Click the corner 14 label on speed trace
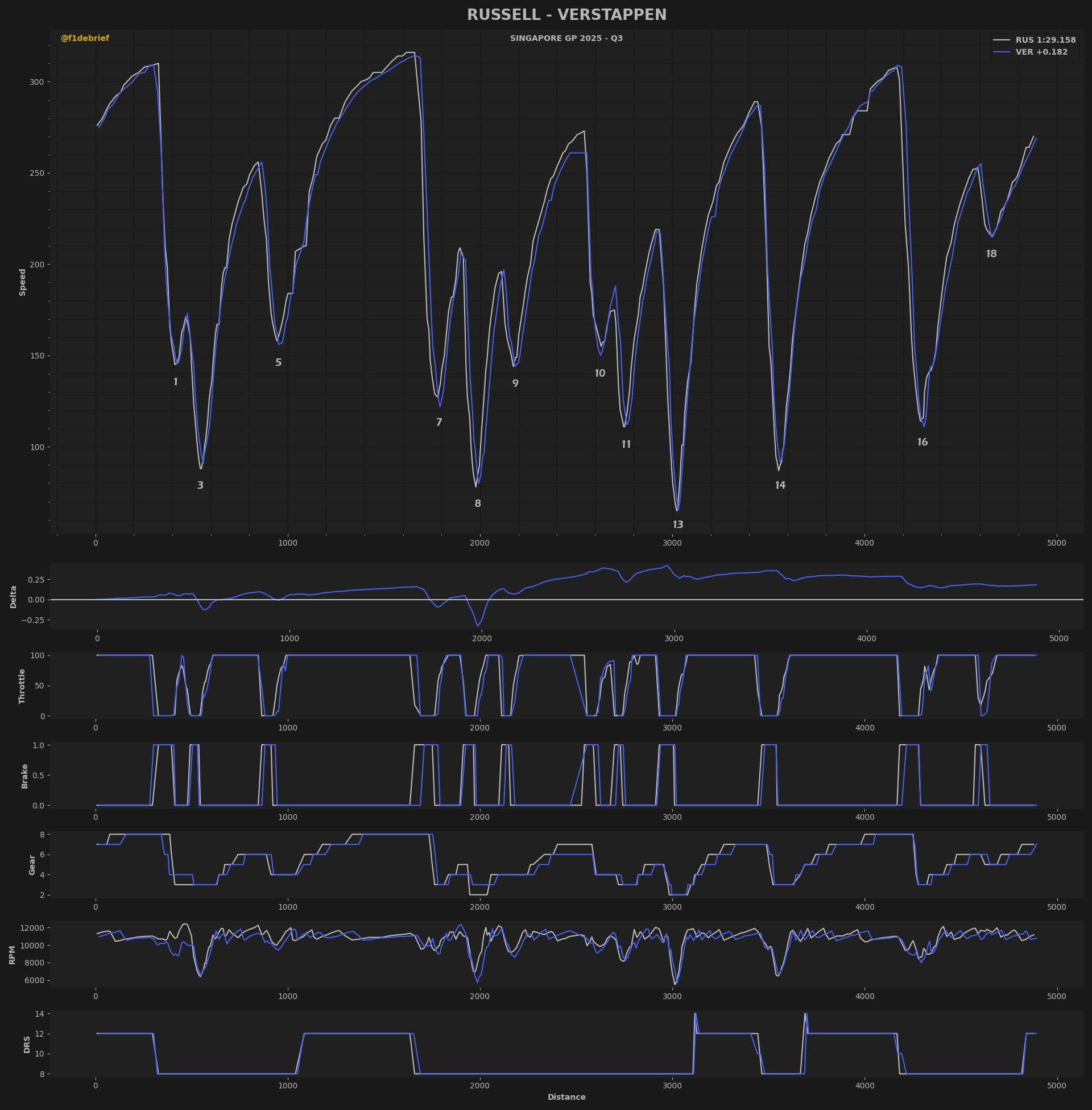 (x=780, y=485)
